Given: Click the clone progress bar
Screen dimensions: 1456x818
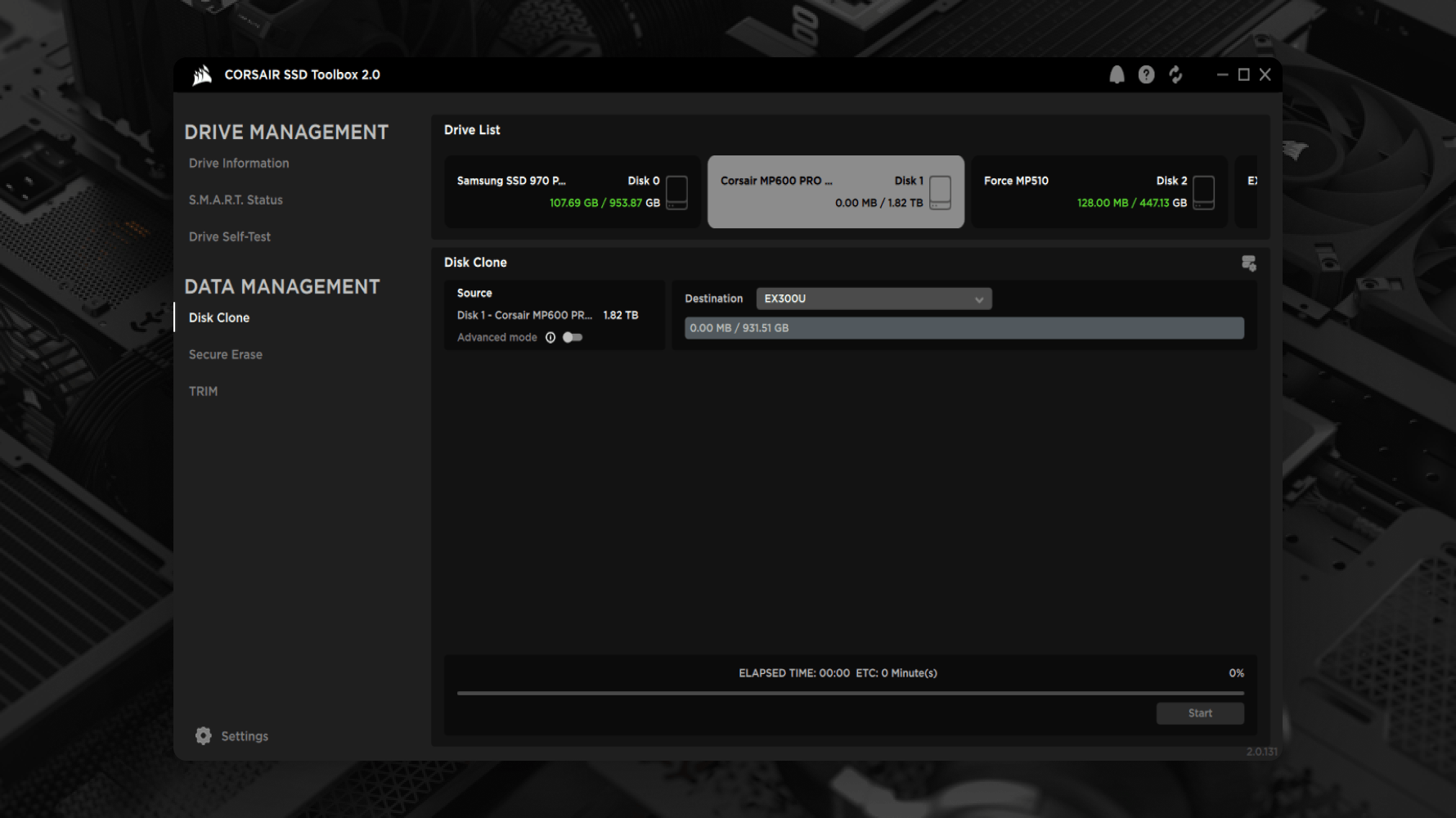Looking at the screenshot, I should pos(851,693).
